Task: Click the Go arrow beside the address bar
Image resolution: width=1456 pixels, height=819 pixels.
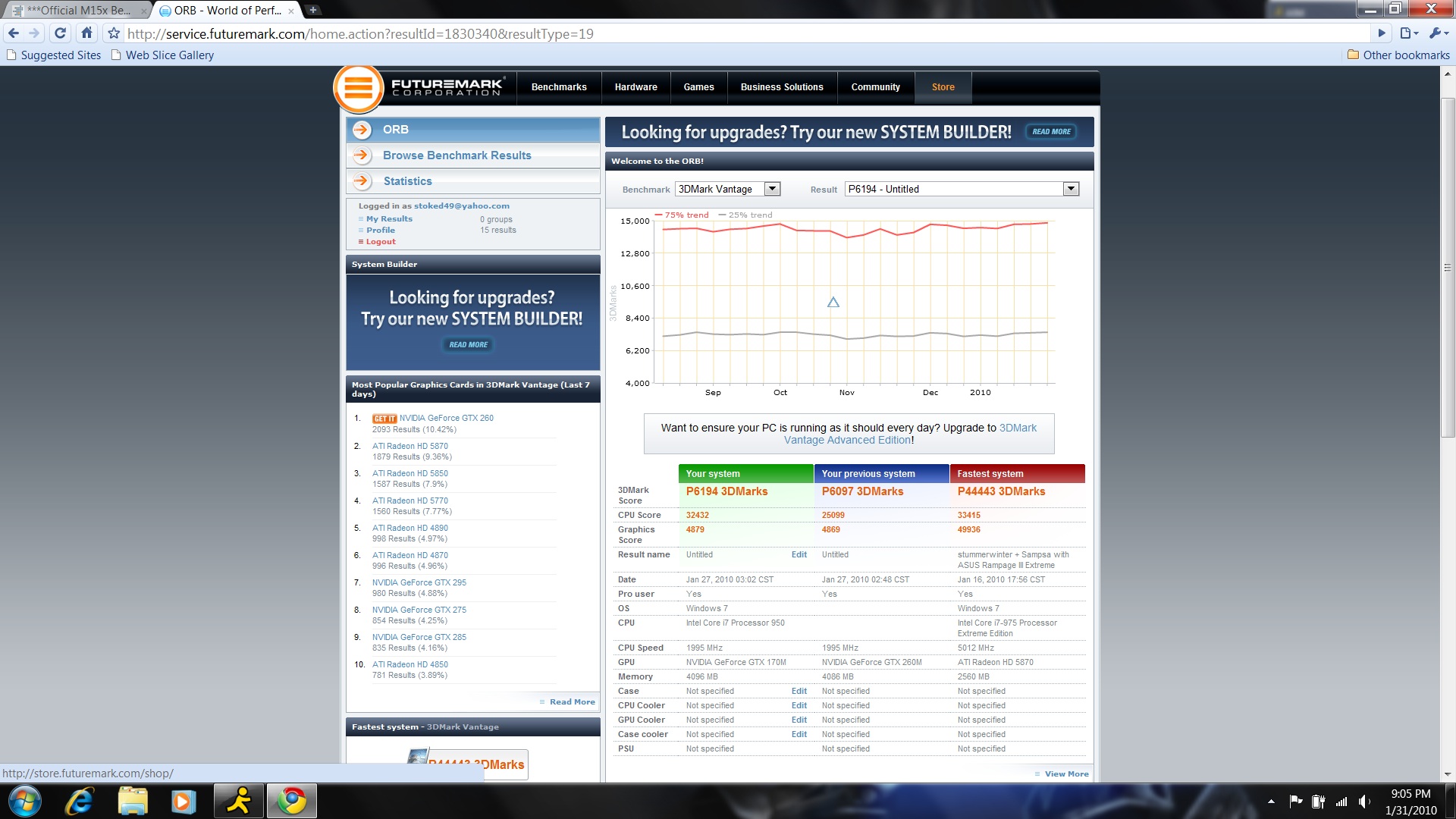Action: [x=1382, y=33]
